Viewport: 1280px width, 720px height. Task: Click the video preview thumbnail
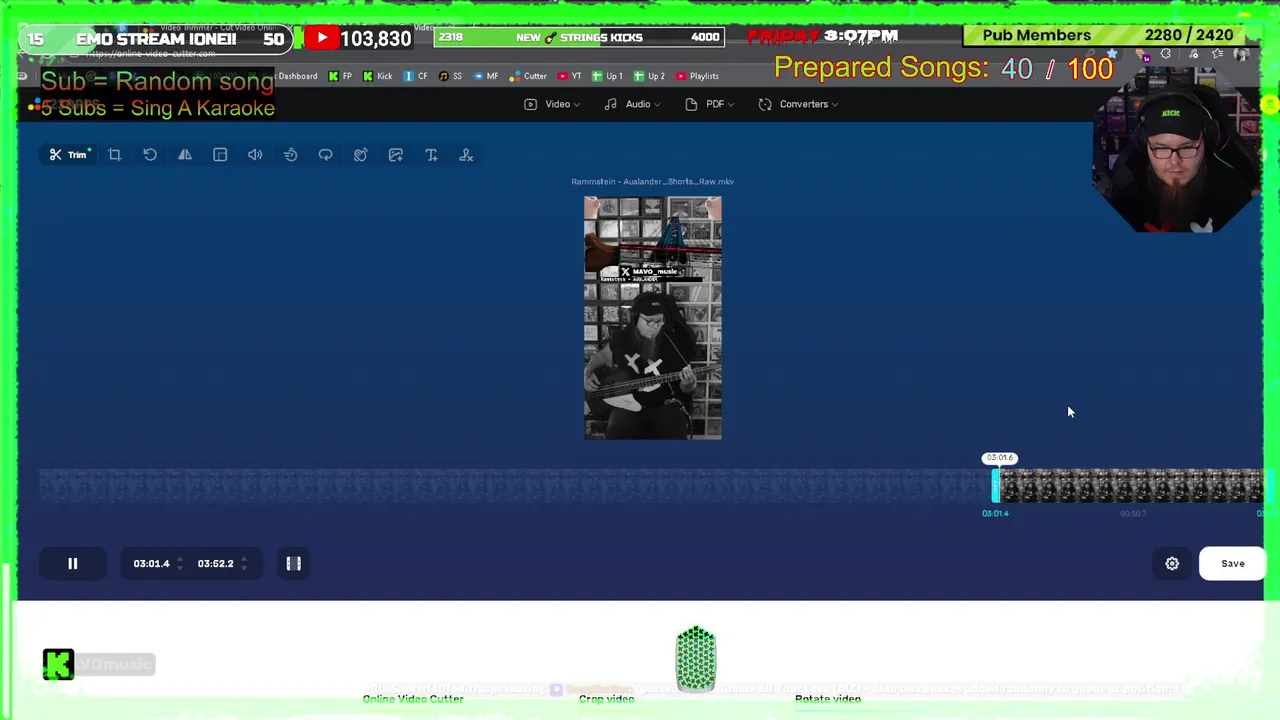tap(653, 318)
